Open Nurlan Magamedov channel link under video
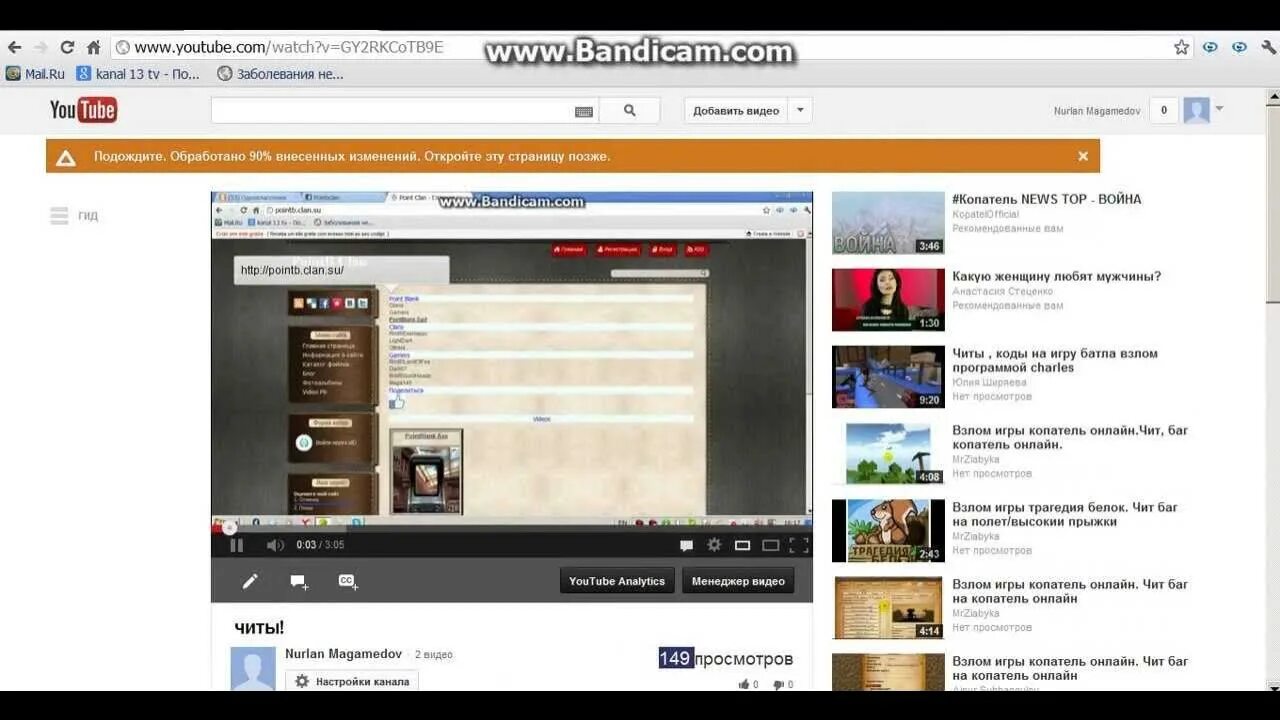The height and width of the screenshot is (720, 1280). 343,654
